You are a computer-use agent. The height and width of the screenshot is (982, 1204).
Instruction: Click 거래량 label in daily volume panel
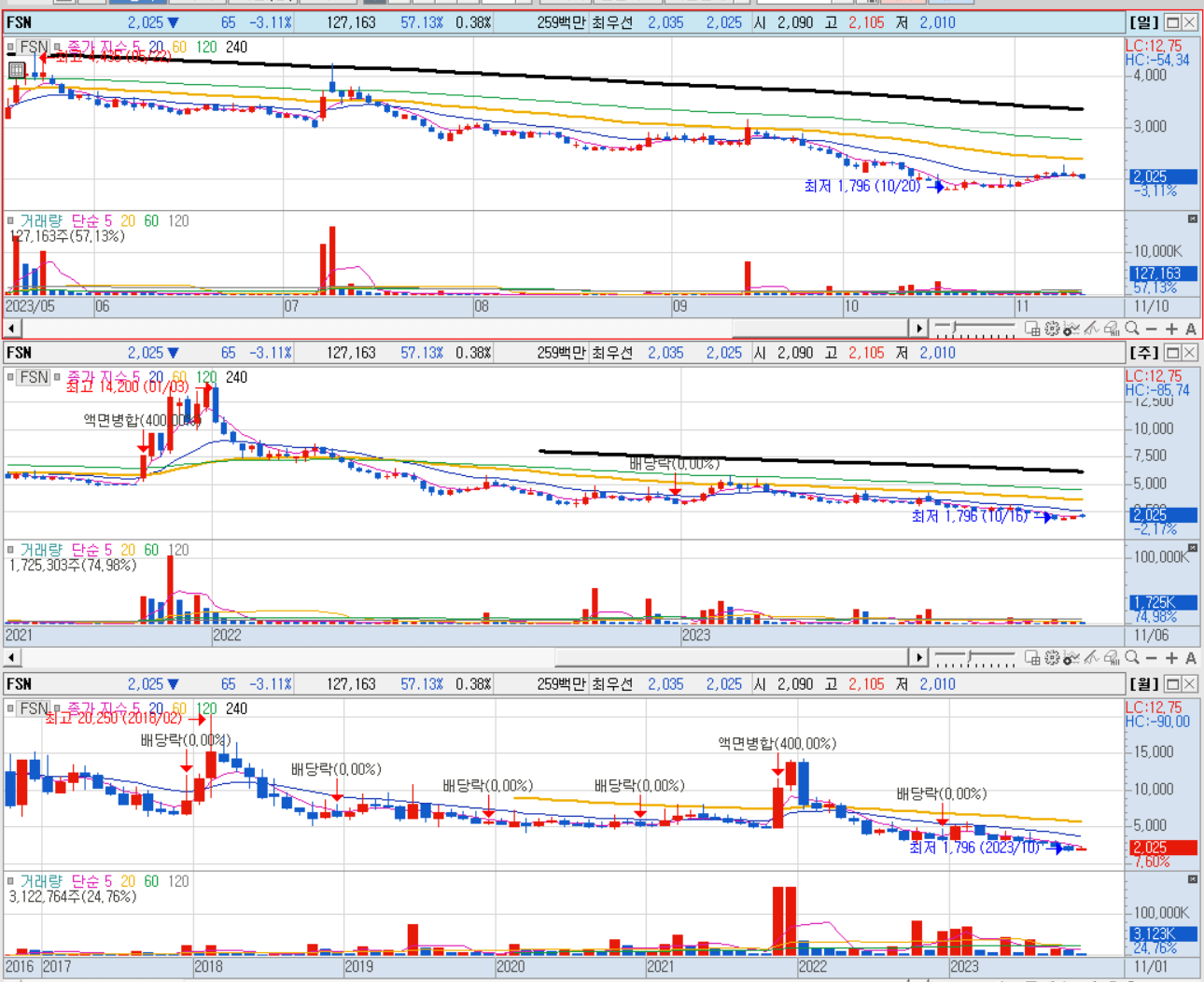[41, 221]
